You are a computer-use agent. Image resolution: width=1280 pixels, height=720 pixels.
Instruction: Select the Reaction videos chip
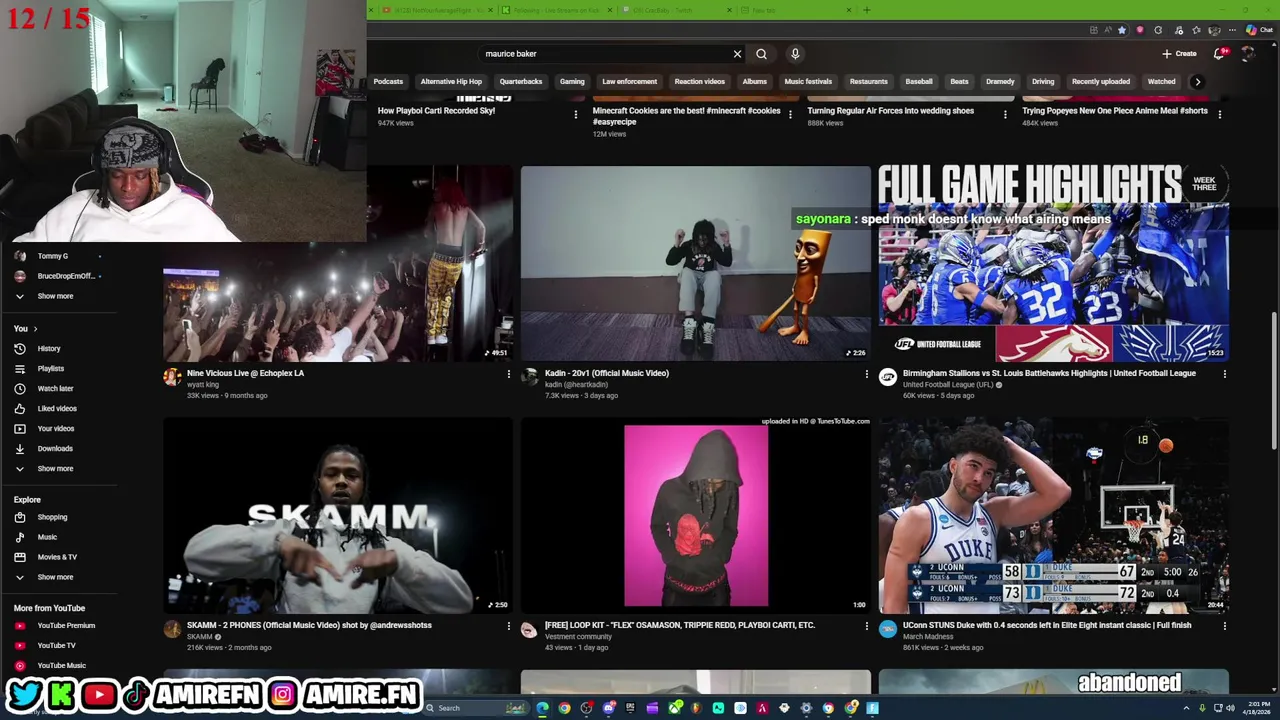(x=700, y=82)
